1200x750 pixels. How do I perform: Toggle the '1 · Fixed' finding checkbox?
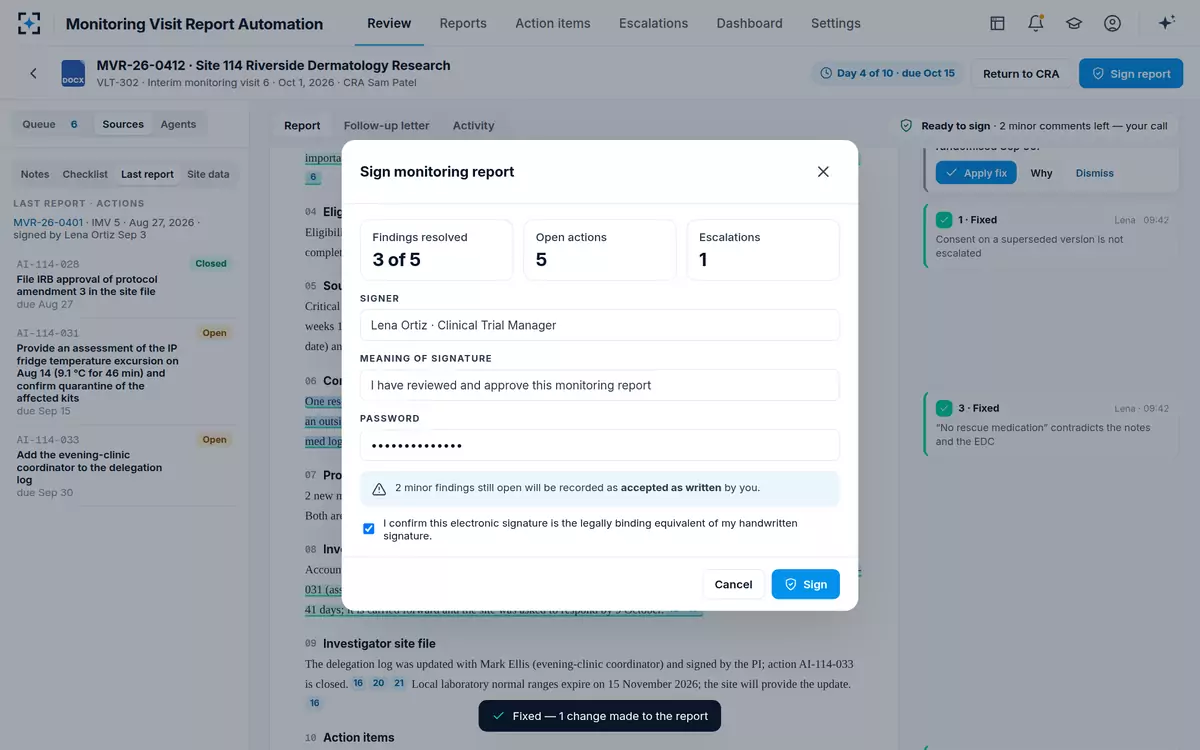pos(944,220)
